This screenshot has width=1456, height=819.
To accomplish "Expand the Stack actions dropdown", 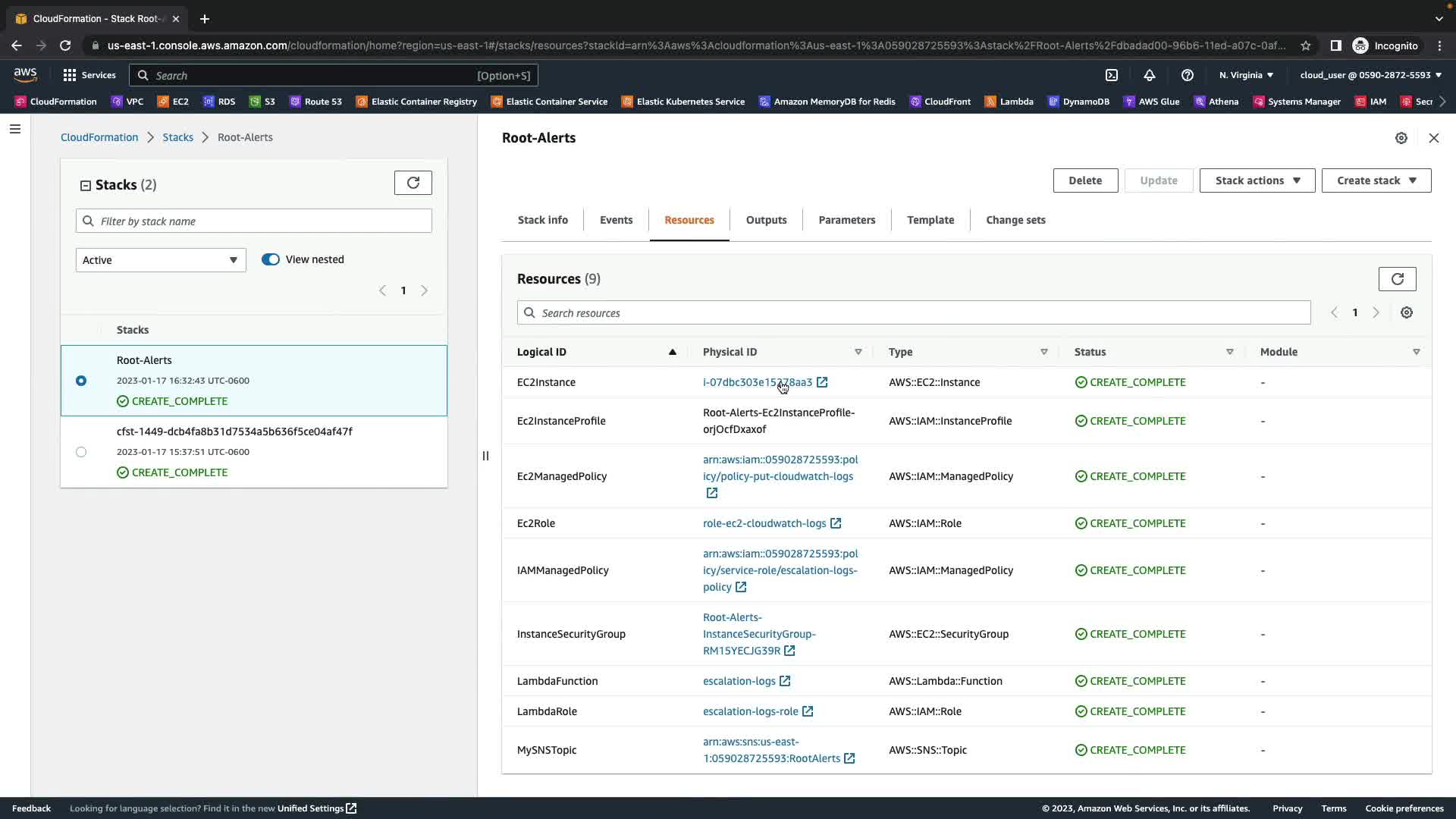I will [1257, 180].
